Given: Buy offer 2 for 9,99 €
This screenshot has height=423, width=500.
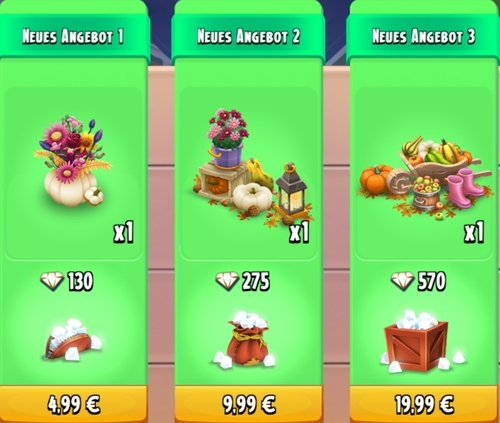Looking at the screenshot, I should pos(249,404).
